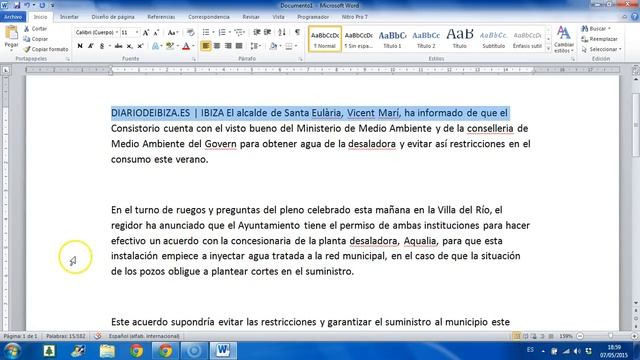Toggle show paragraph marks (¶)
This screenshot has width=640, height=360.
(x=297, y=32)
